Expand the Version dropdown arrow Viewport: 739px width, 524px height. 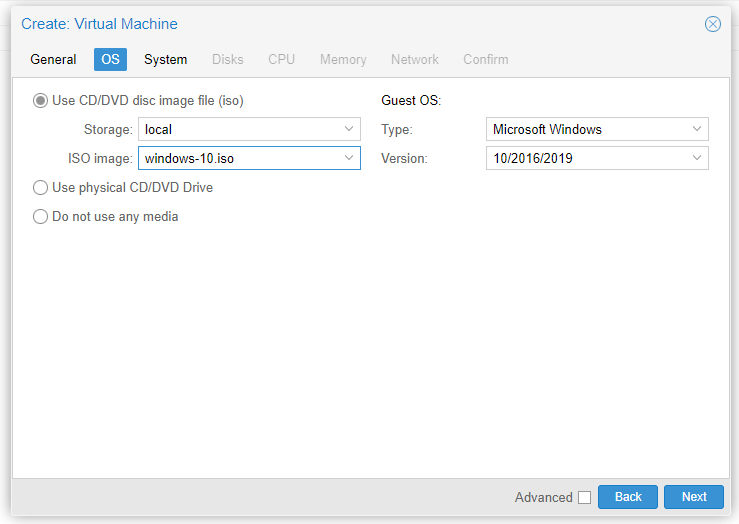coord(697,158)
